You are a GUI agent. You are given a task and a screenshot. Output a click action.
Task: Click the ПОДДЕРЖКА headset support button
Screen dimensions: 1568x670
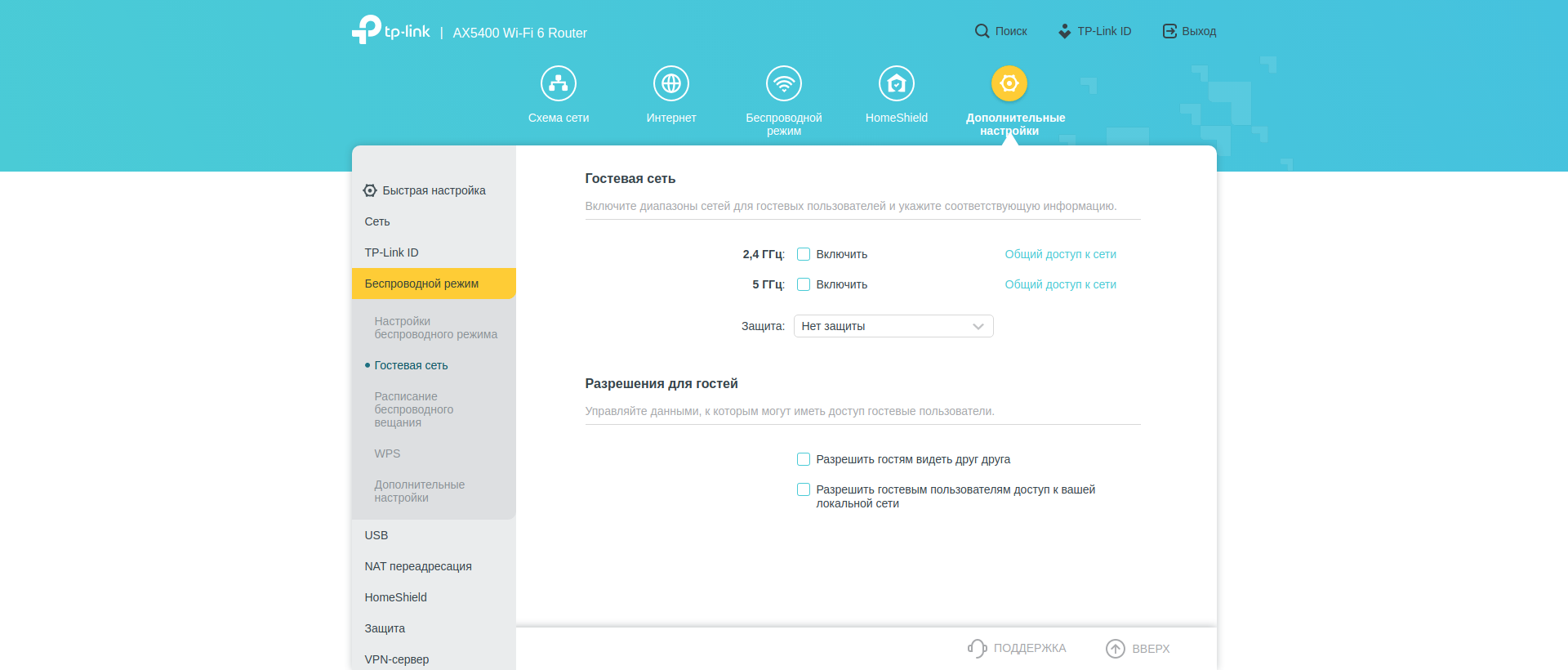1018,648
